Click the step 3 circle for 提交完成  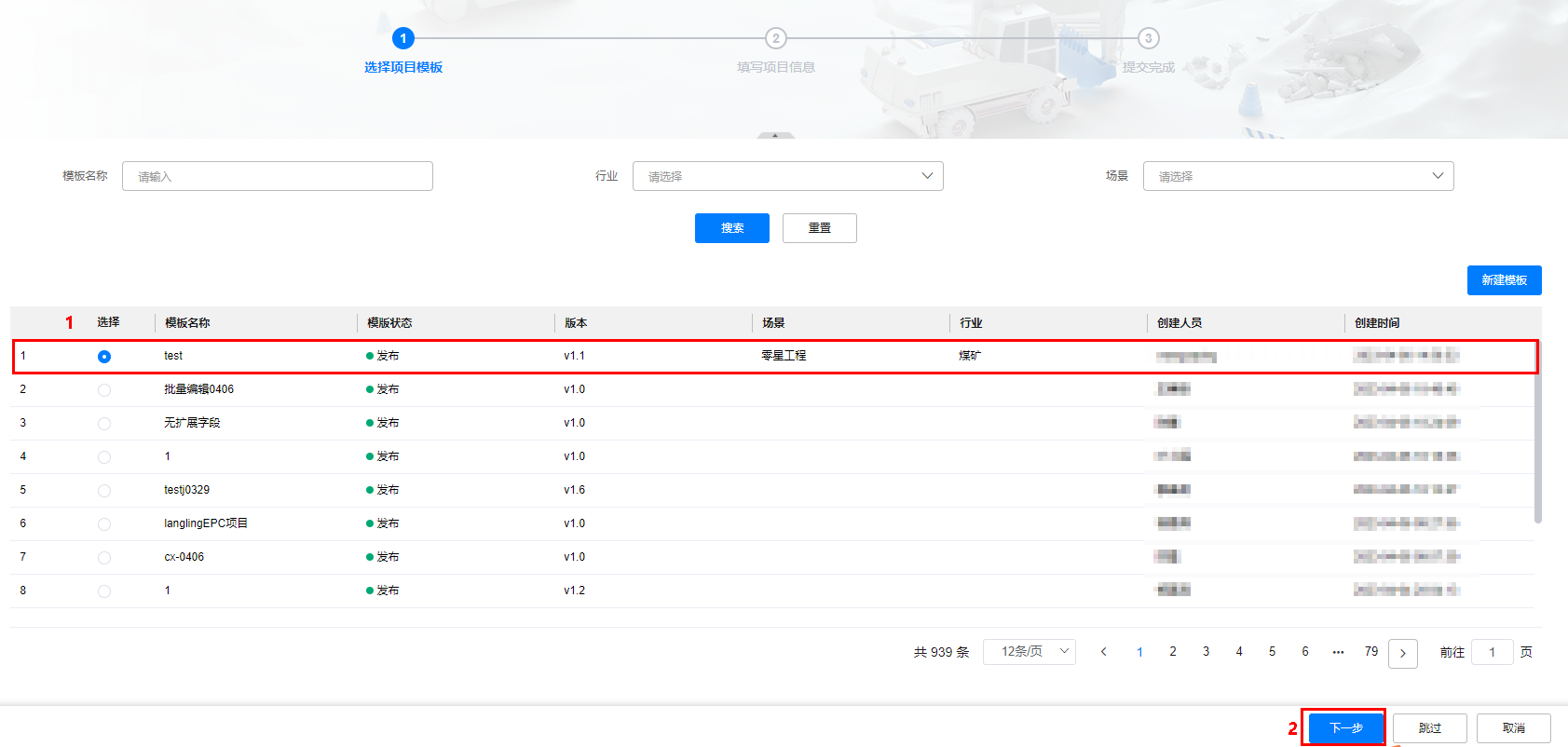(x=1149, y=38)
